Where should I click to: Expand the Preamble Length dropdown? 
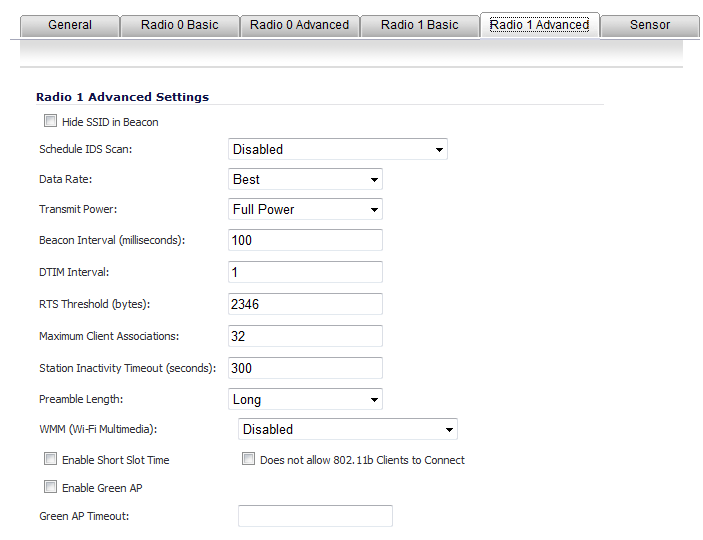click(x=305, y=399)
